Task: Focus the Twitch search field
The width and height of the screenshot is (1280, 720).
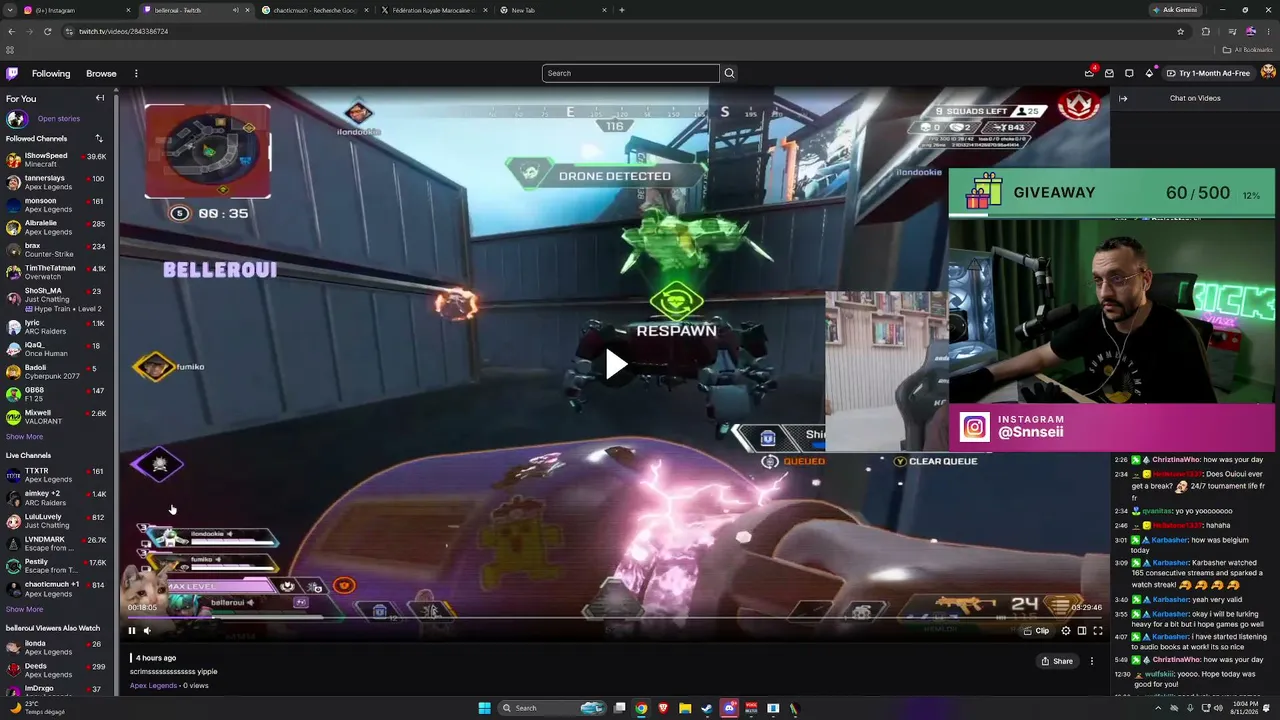Action: [630, 73]
